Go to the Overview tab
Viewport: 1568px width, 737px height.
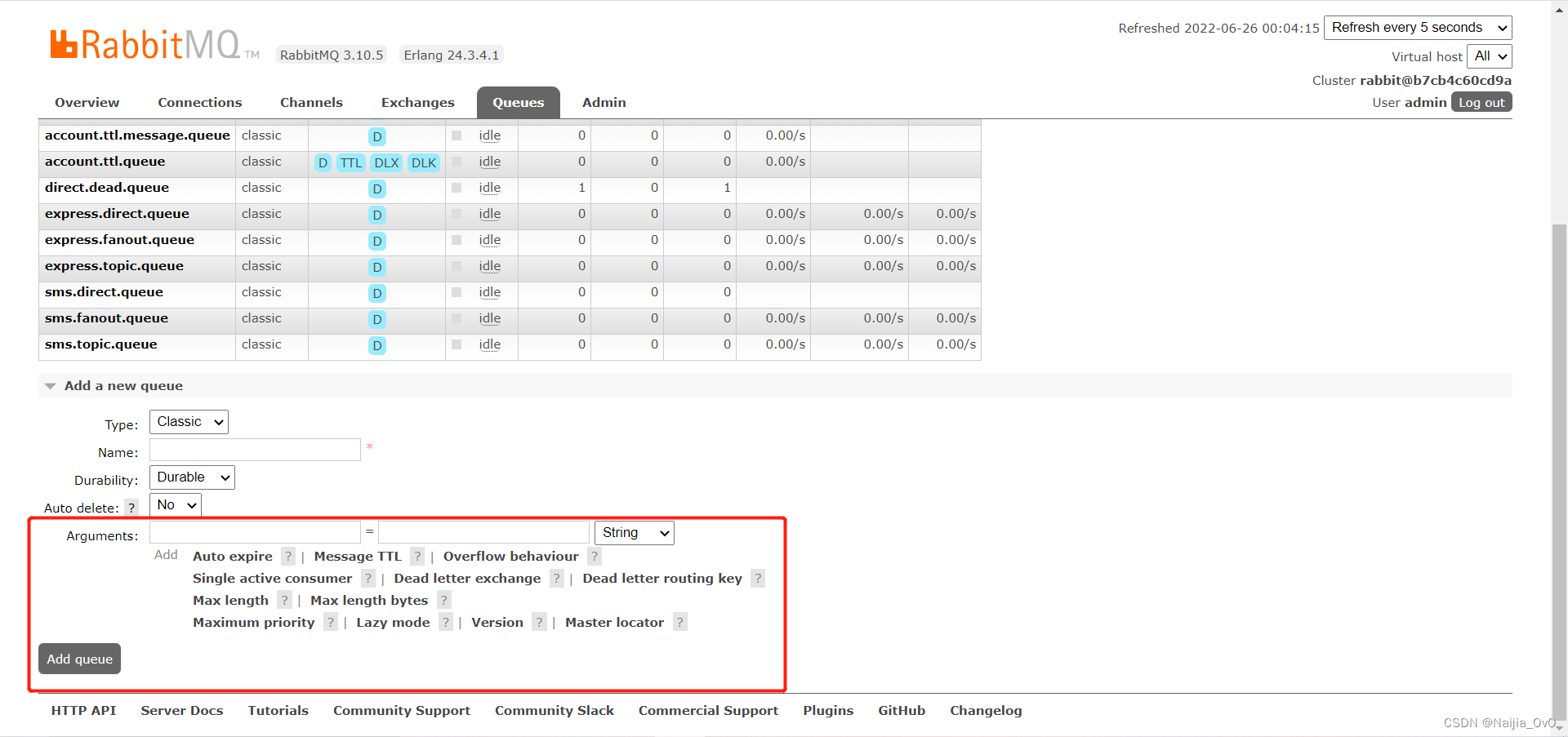87,102
